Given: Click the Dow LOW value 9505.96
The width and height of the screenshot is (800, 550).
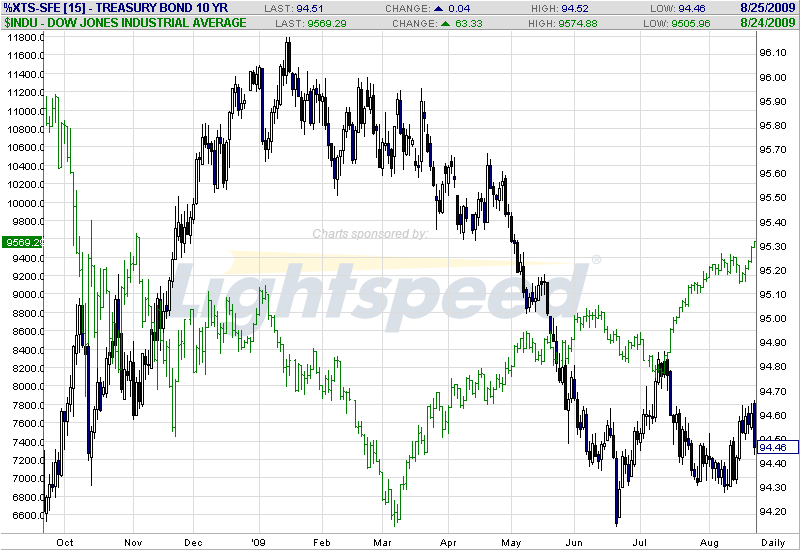Looking at the screenshot, I should click(690, 23).
